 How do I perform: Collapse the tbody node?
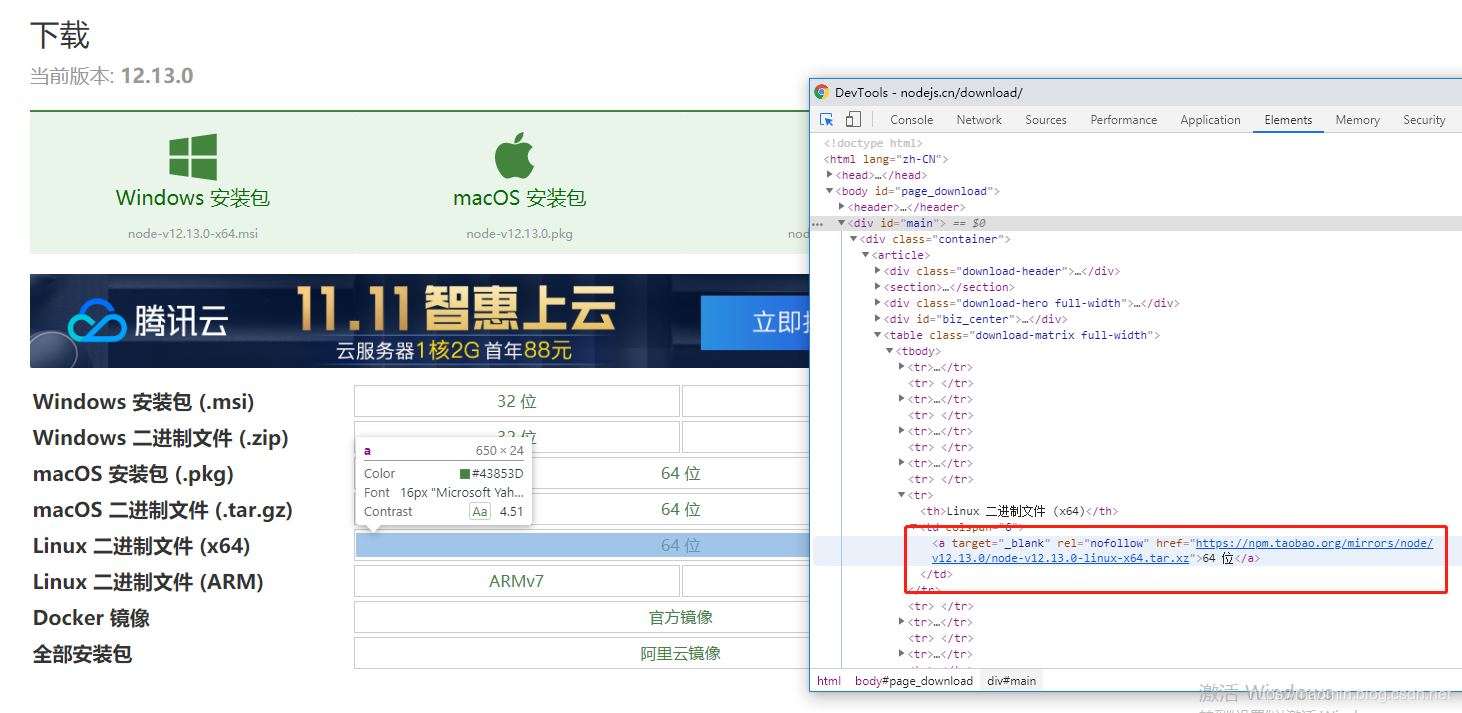pos(889,351)
